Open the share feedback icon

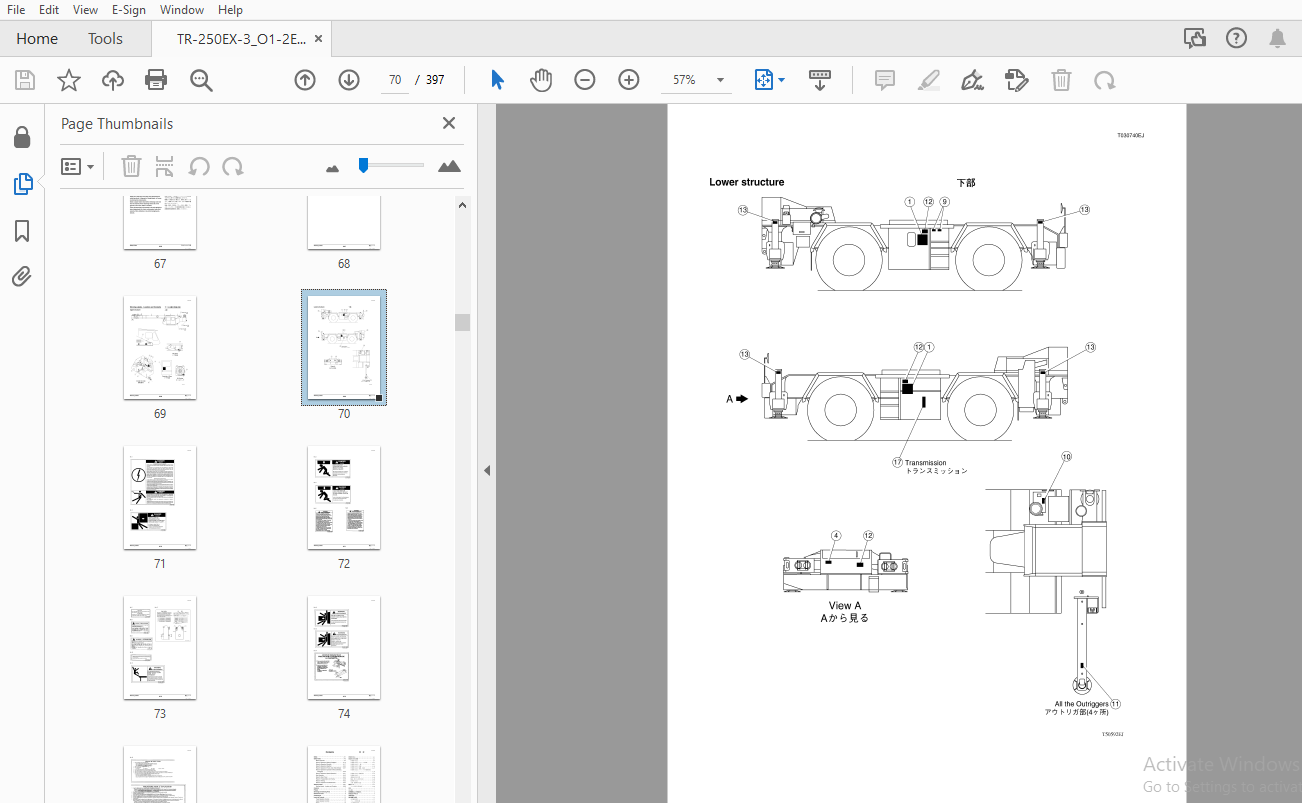[x=1194, y=38]
